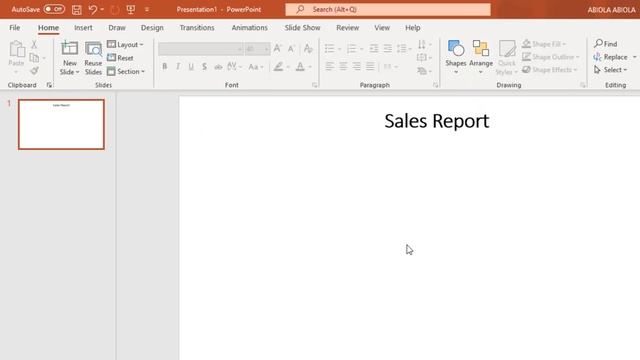The width and height of the screenshot is (640, 360).
Task: Click the Reset slide button
Action: tap(120, 58)
